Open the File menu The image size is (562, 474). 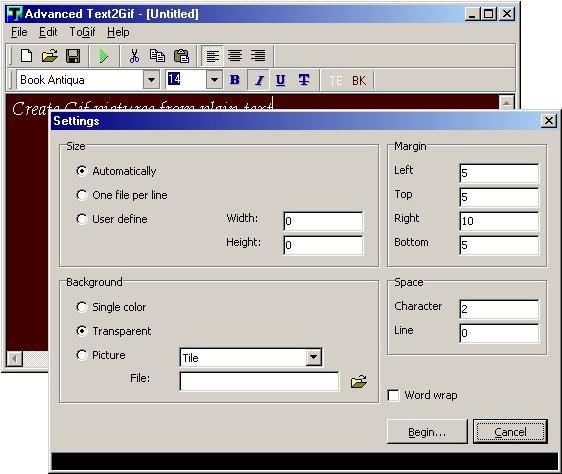tap(19, 32)
